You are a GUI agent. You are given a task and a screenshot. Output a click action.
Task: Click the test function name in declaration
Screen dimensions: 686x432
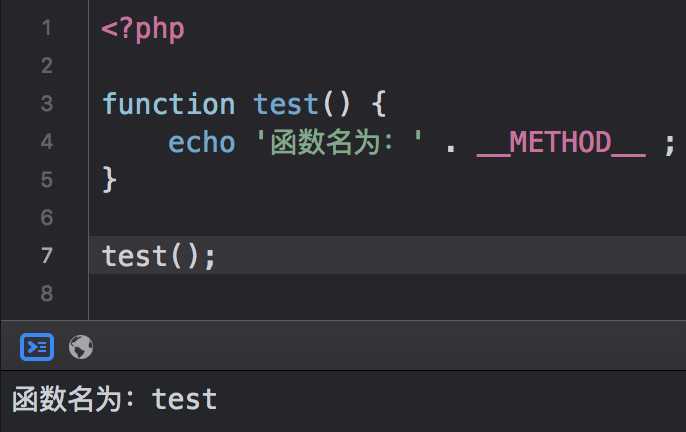click(x=286, y=104)
